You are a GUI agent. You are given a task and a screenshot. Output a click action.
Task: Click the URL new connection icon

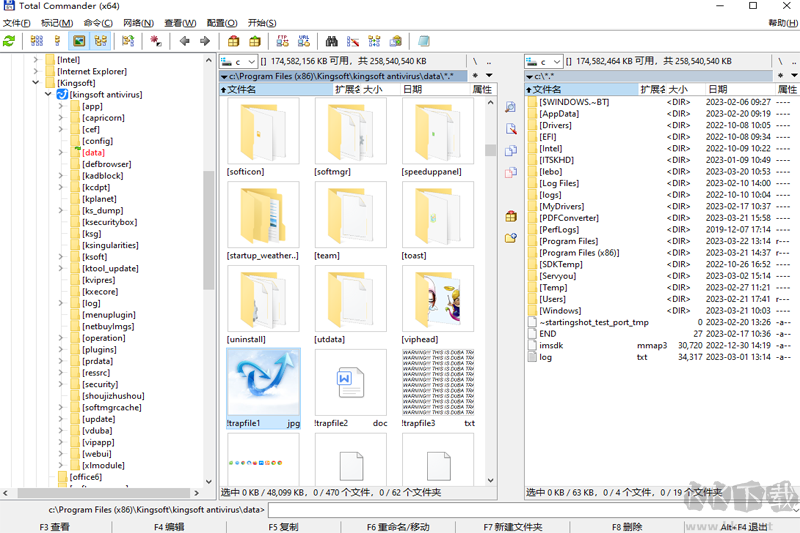pos(303,41)
